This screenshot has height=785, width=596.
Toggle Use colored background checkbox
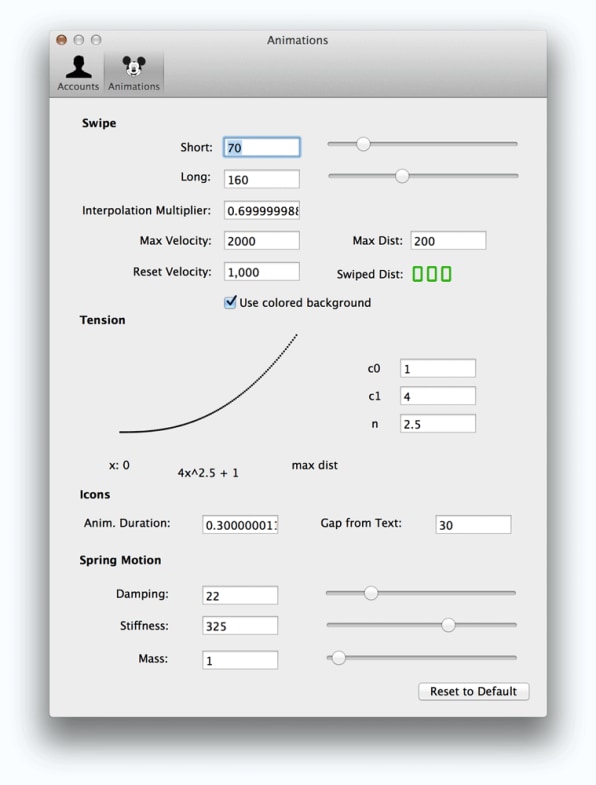[x=230, y=302]
